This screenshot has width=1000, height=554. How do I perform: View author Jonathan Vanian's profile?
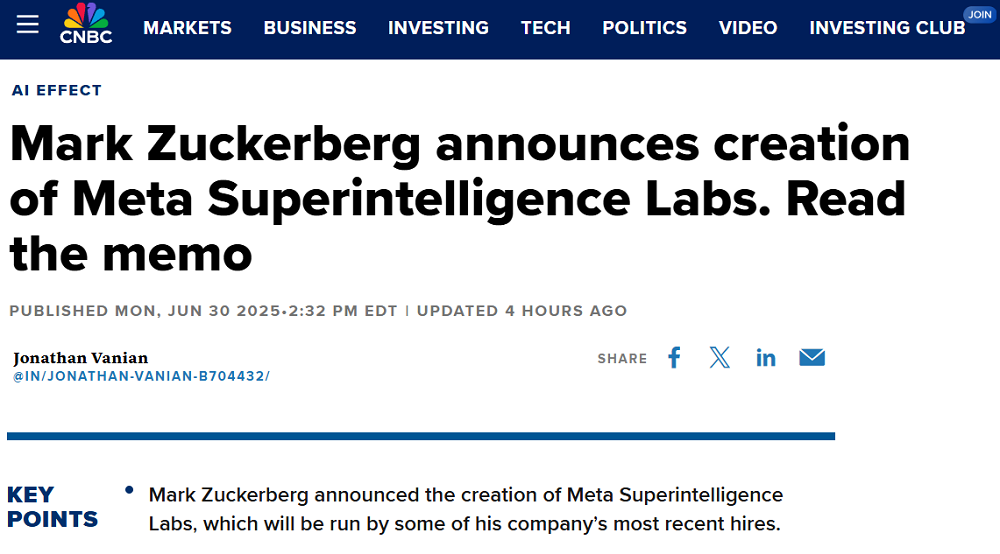click(x=81, y=358)
